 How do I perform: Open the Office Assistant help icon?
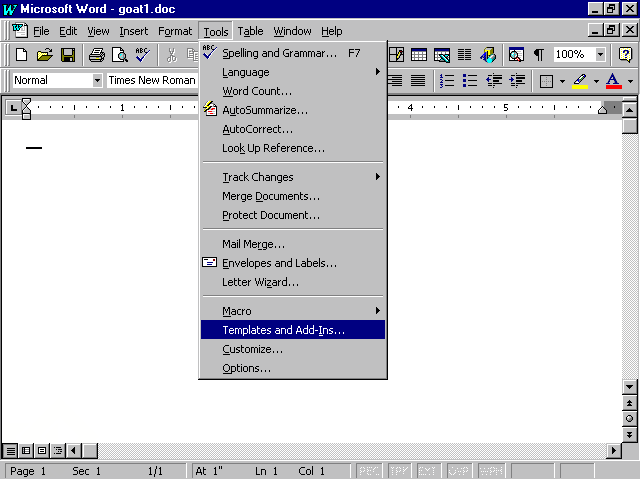click(625, 54)
